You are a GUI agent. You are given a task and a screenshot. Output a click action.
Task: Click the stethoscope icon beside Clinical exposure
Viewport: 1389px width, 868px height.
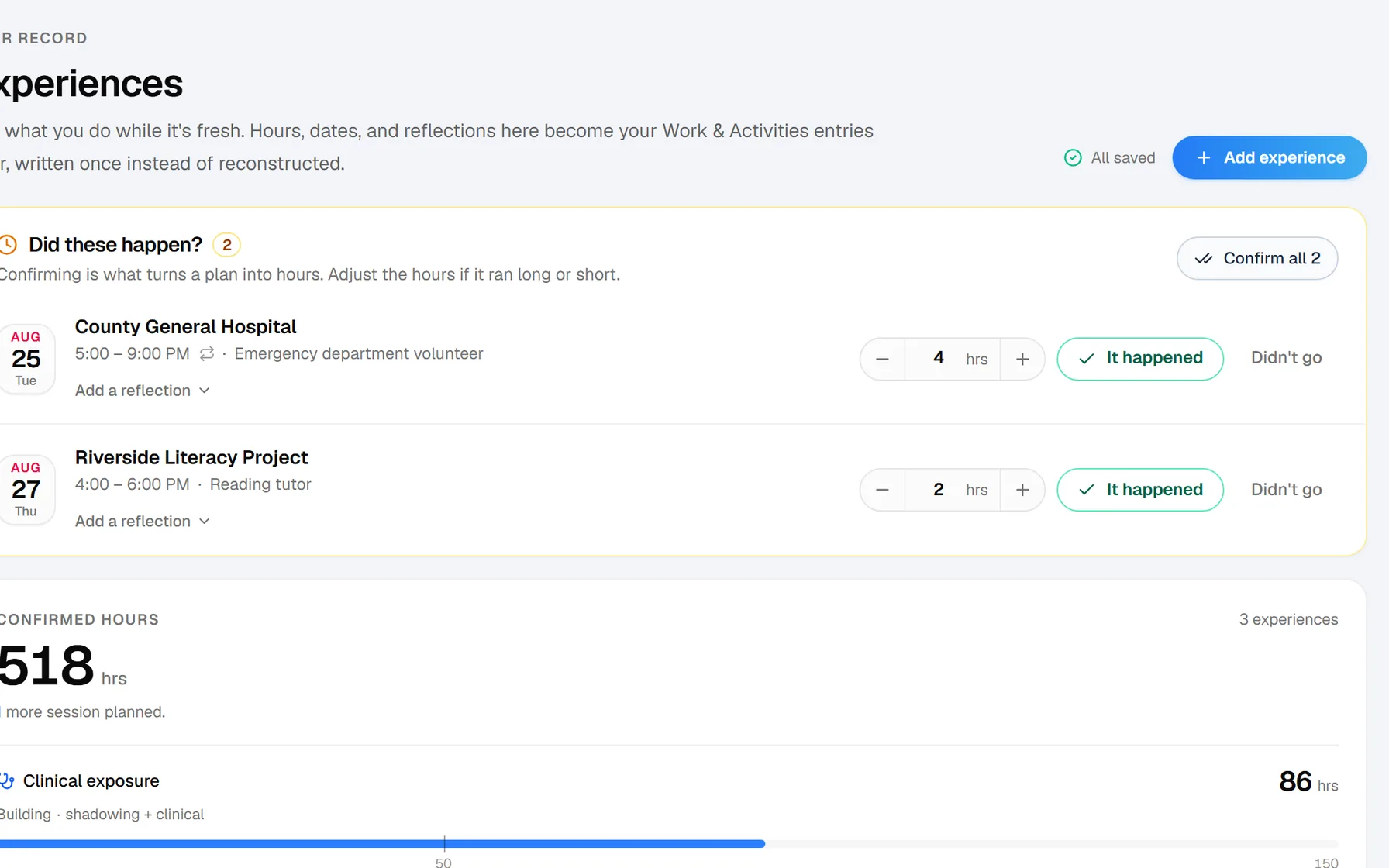click(x=7, y=781)
